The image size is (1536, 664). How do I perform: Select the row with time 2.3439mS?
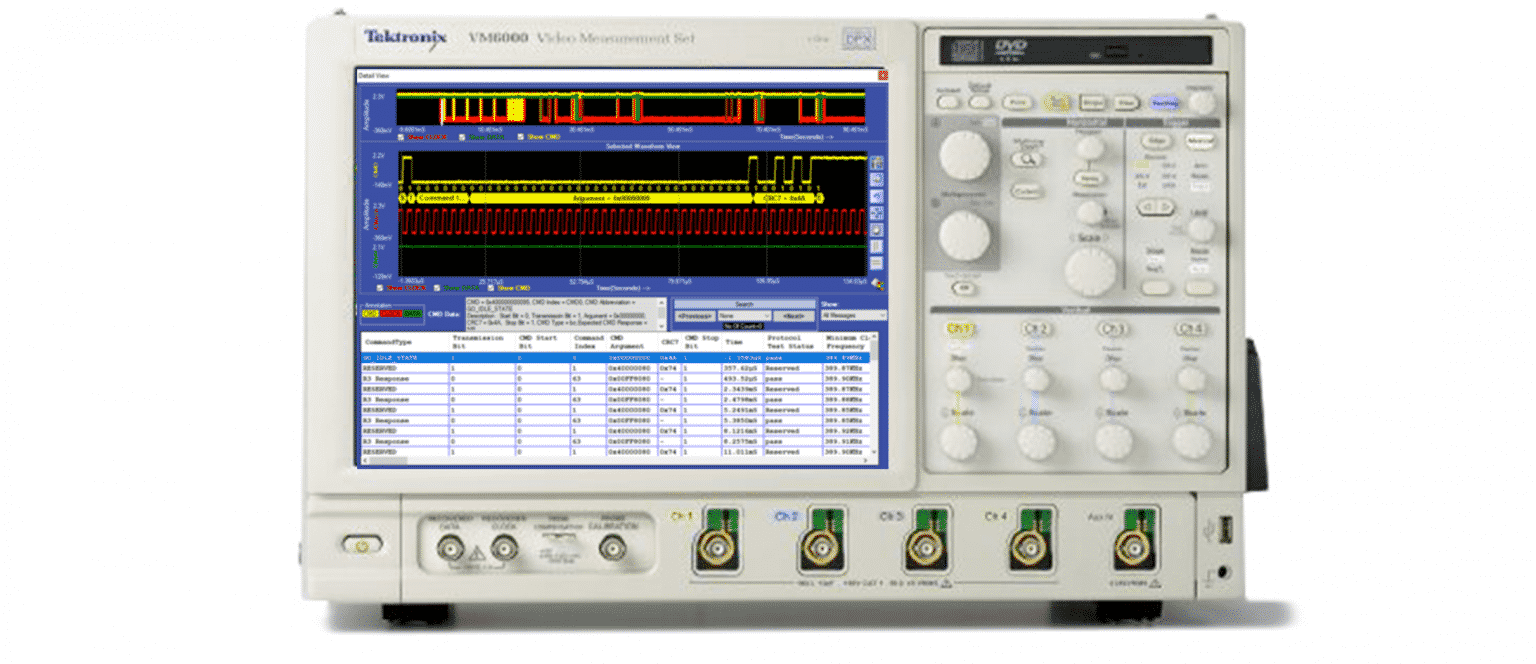click(x=615, y=389)
